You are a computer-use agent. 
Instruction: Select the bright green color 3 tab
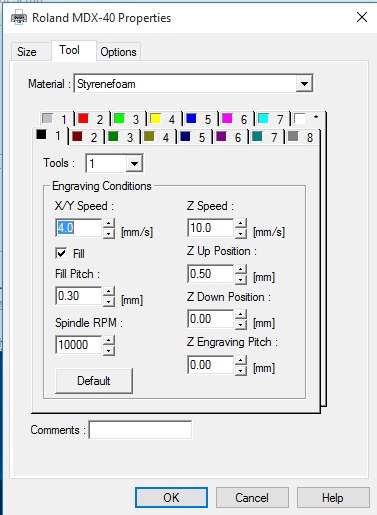[x=127, y=119]
